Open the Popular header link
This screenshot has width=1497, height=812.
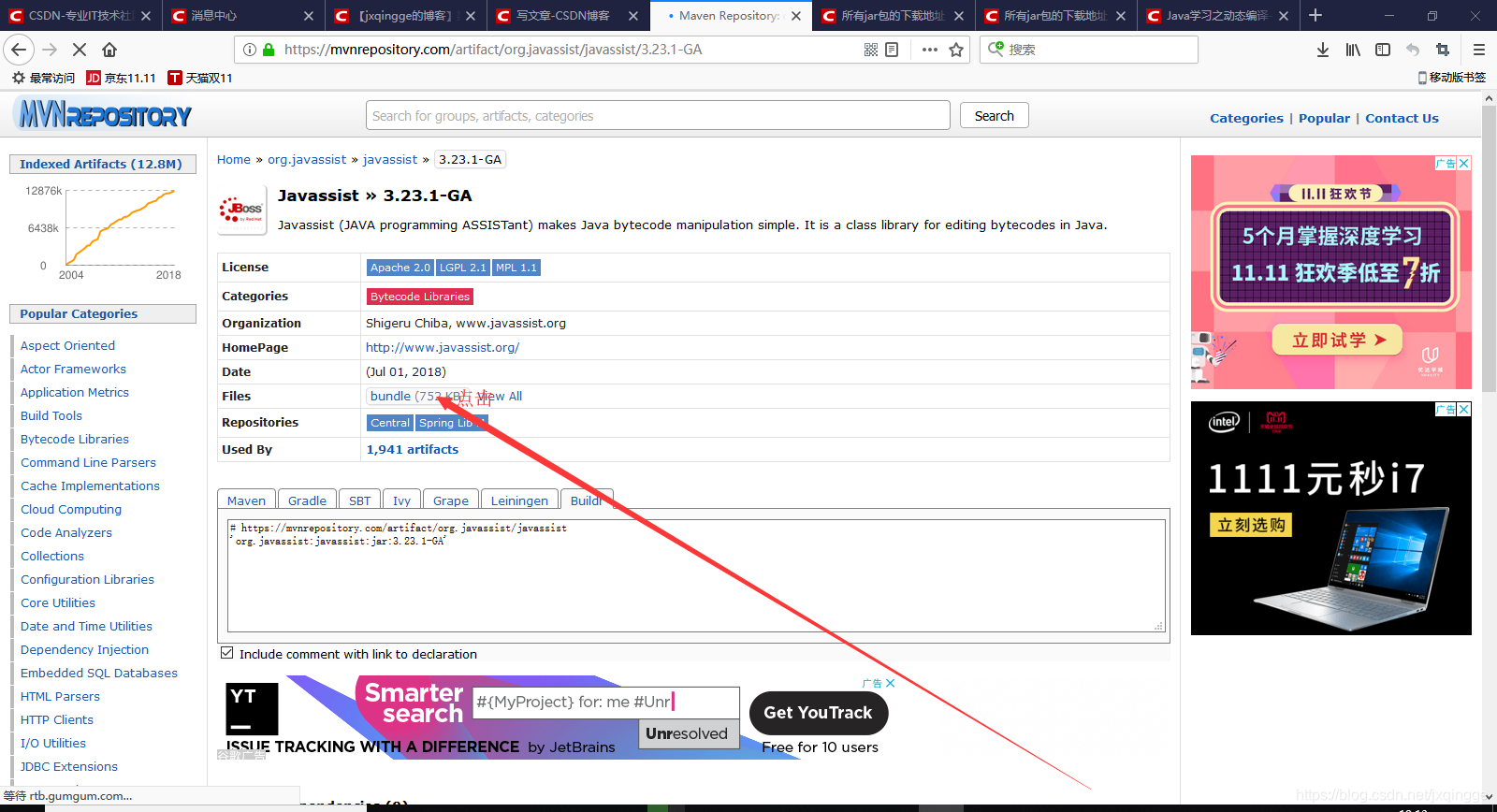tap(1324, 118)
